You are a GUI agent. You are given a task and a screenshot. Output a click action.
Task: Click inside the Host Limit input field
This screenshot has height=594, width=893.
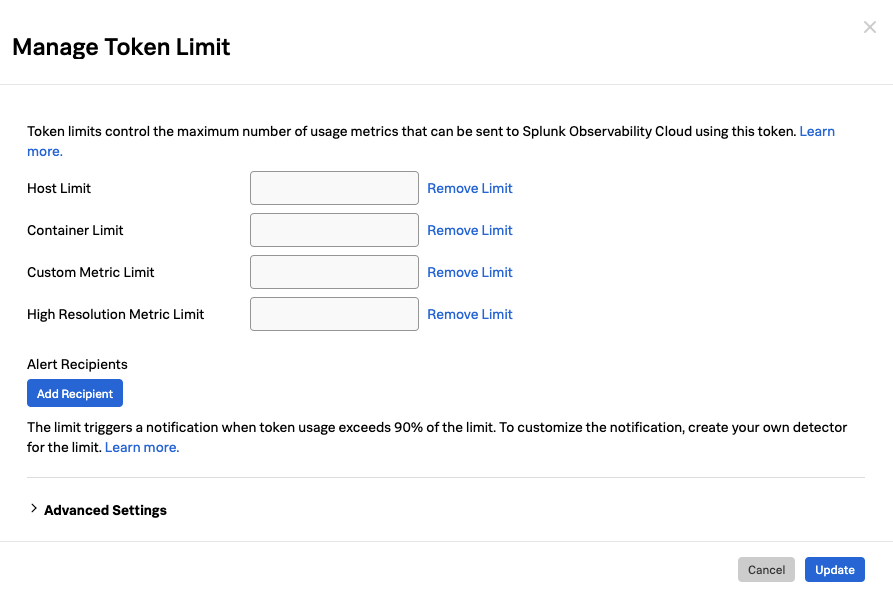point(334,188)
